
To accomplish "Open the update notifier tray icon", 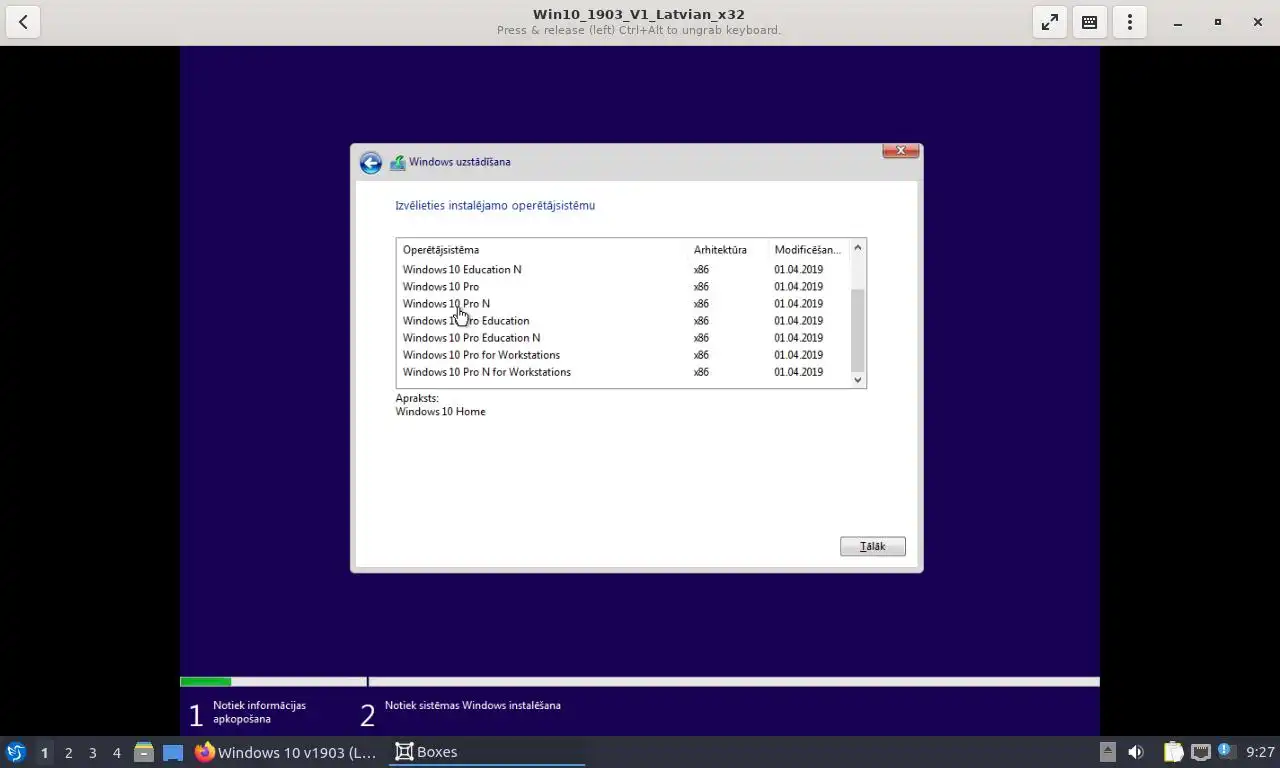I will tap(1225, 751).
